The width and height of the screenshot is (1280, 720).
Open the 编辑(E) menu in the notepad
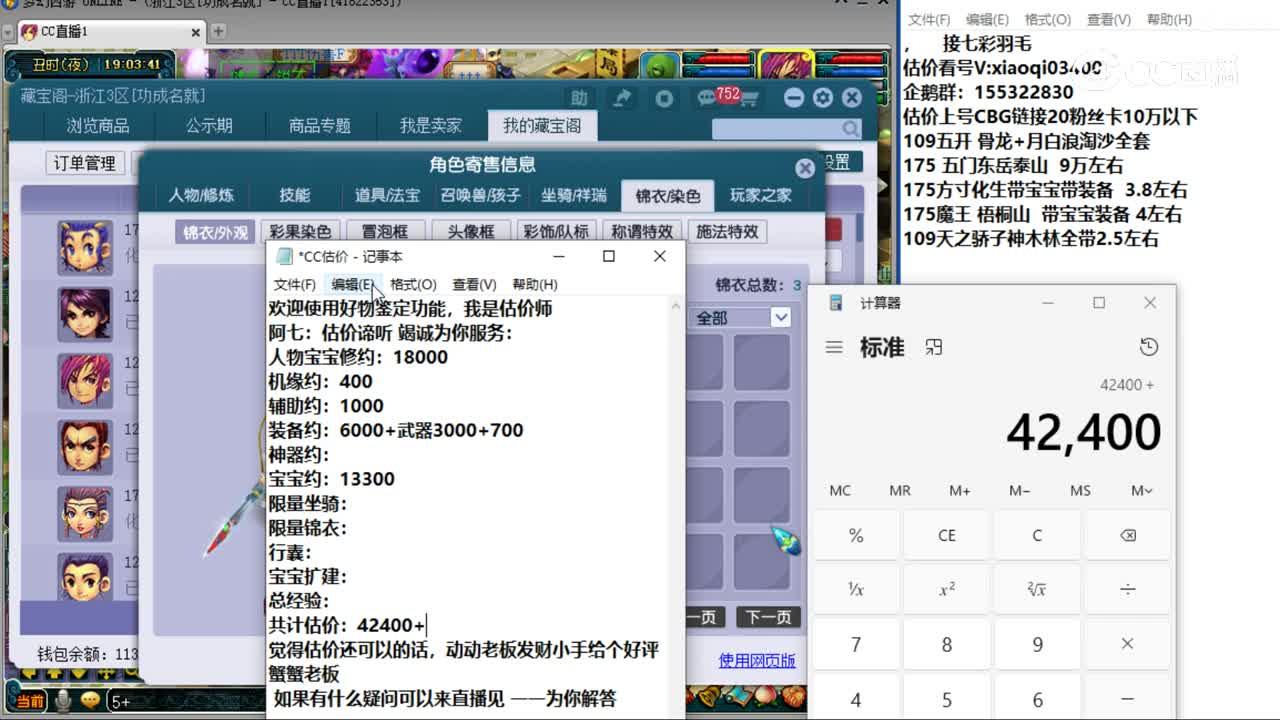coord(352,284)
